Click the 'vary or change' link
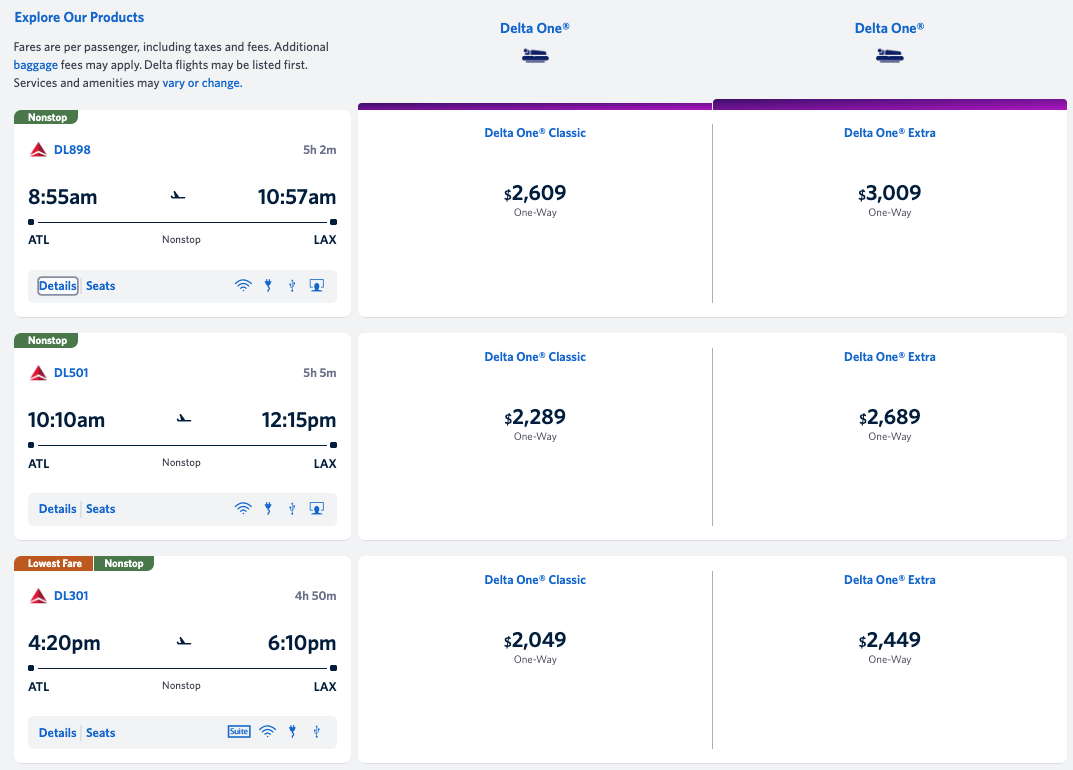Screen dimensions: 1073x770 (x=201, y=83)
